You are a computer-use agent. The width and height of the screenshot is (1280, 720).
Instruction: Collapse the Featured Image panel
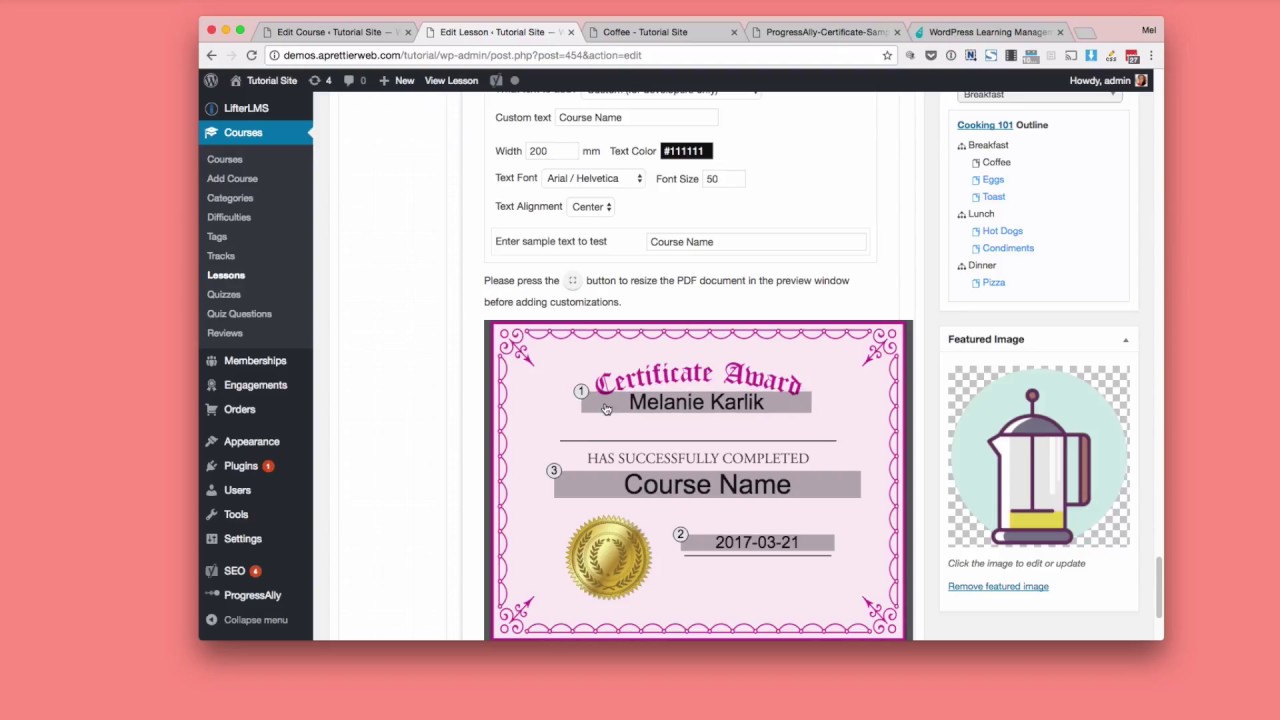pyautogui.click(x=1125, y=340)
